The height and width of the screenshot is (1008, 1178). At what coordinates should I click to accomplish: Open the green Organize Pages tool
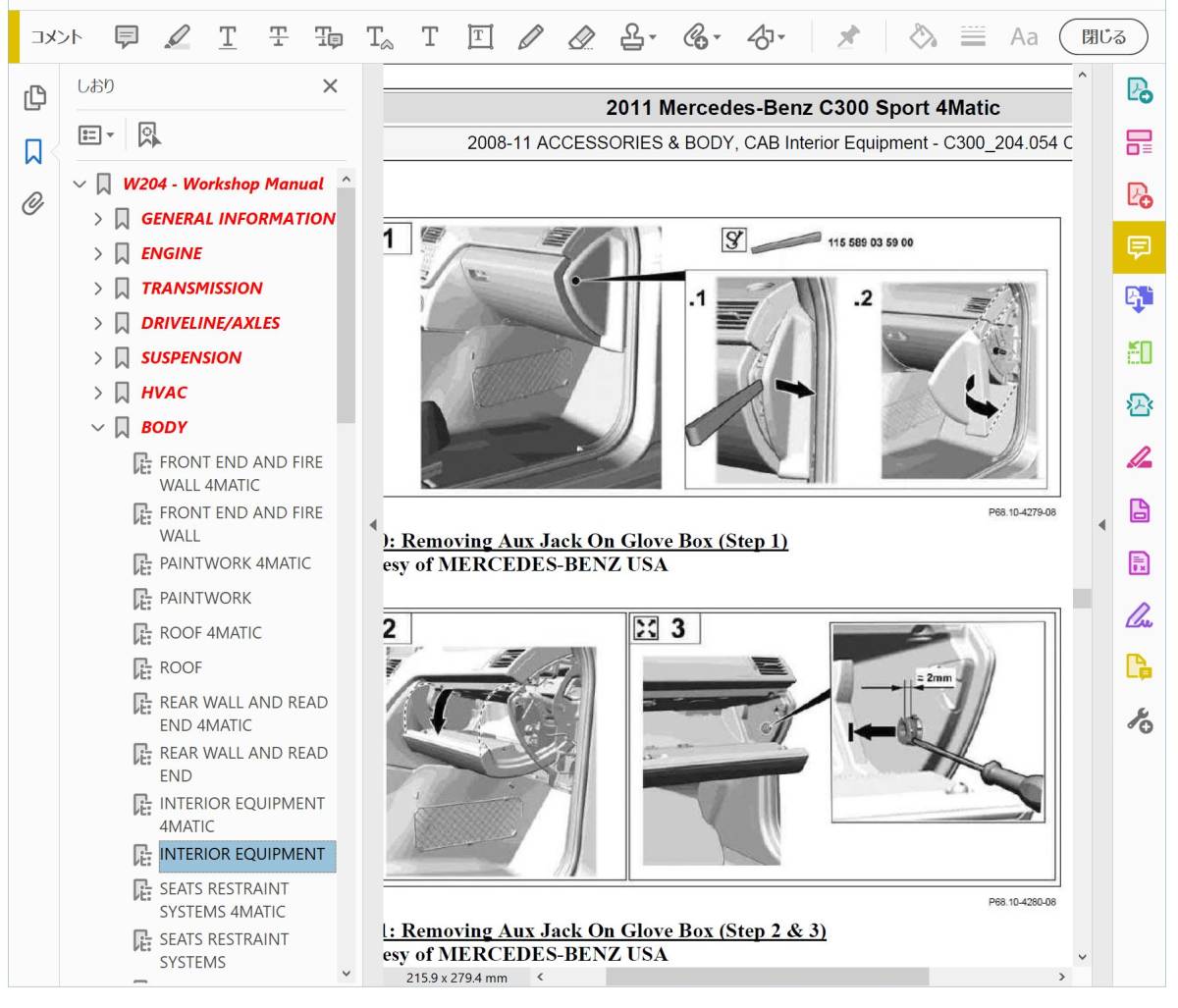coord(1139,351)
